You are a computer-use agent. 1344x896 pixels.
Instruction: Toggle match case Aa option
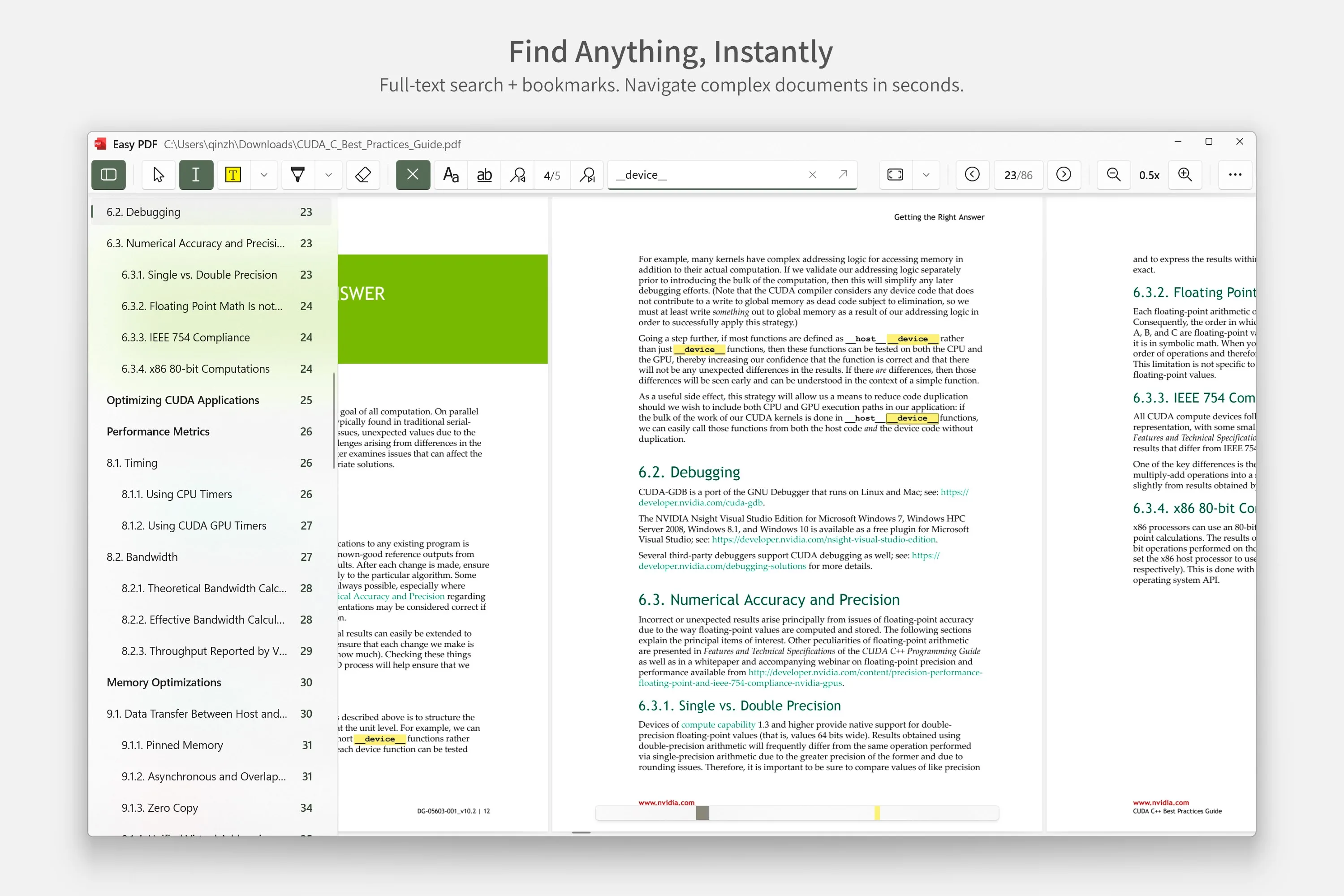click(451, 175)
